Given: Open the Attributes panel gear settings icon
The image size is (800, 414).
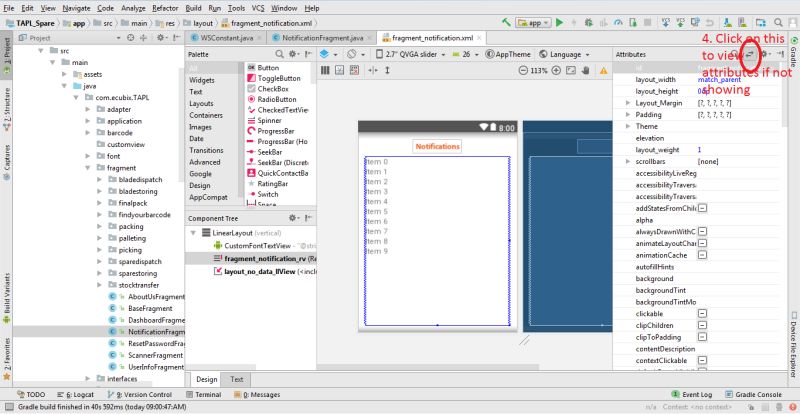Looking at the screenshot, I should (x=765, y=54).
